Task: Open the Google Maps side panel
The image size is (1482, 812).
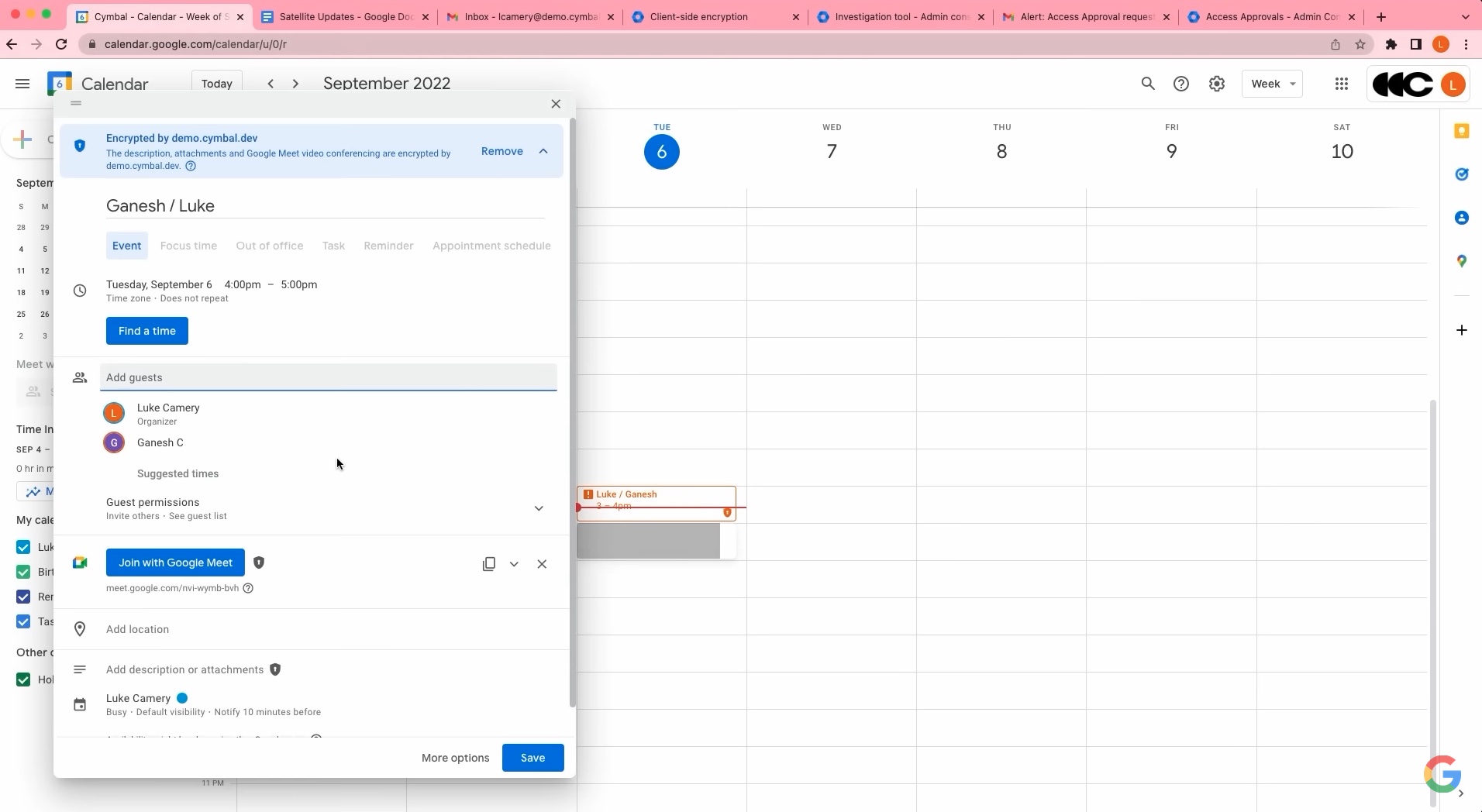Action: tap(1462, 262)
